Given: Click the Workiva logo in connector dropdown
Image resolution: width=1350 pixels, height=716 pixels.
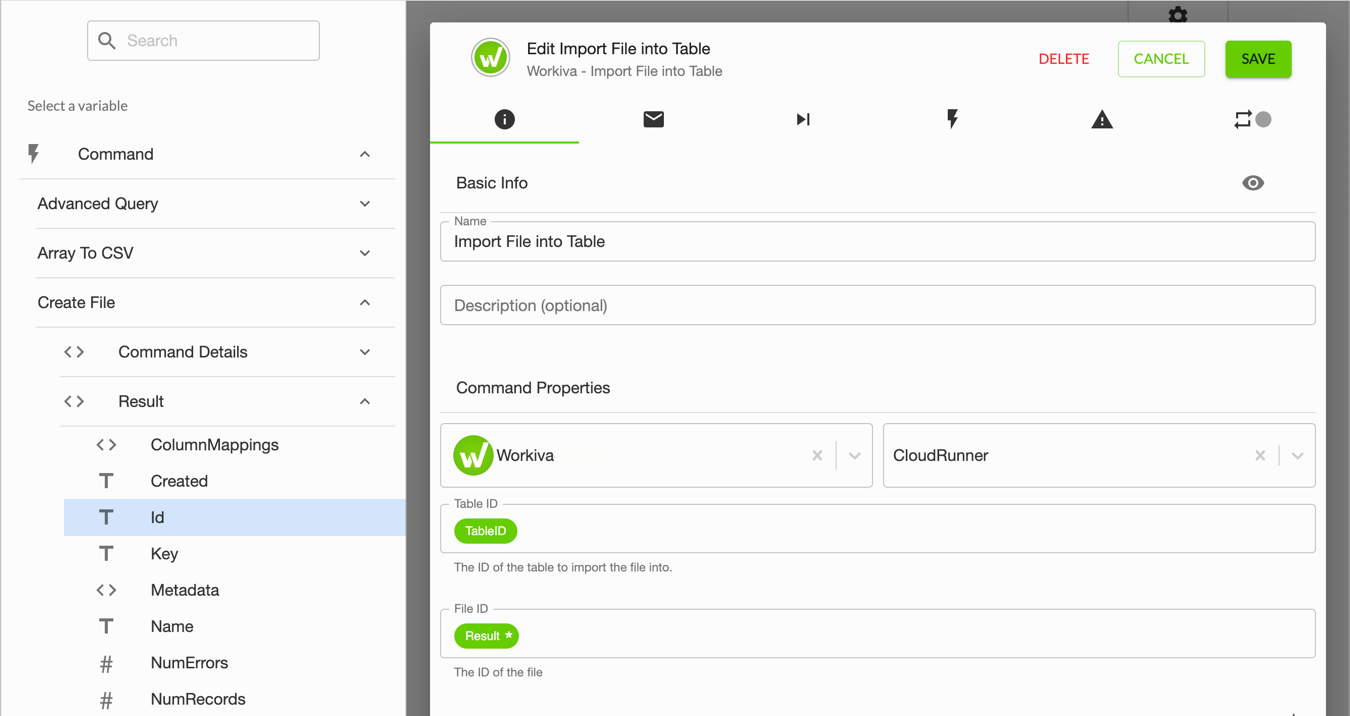Looking at the screenshot, I should click(473, 455).
